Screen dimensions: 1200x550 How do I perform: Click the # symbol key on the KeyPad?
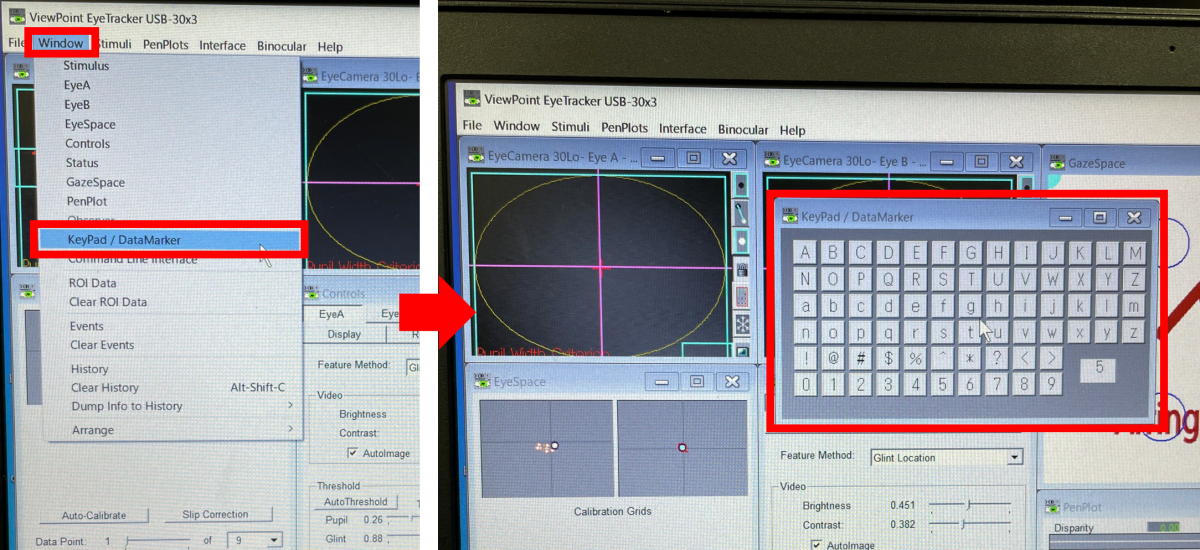[861, 358]
